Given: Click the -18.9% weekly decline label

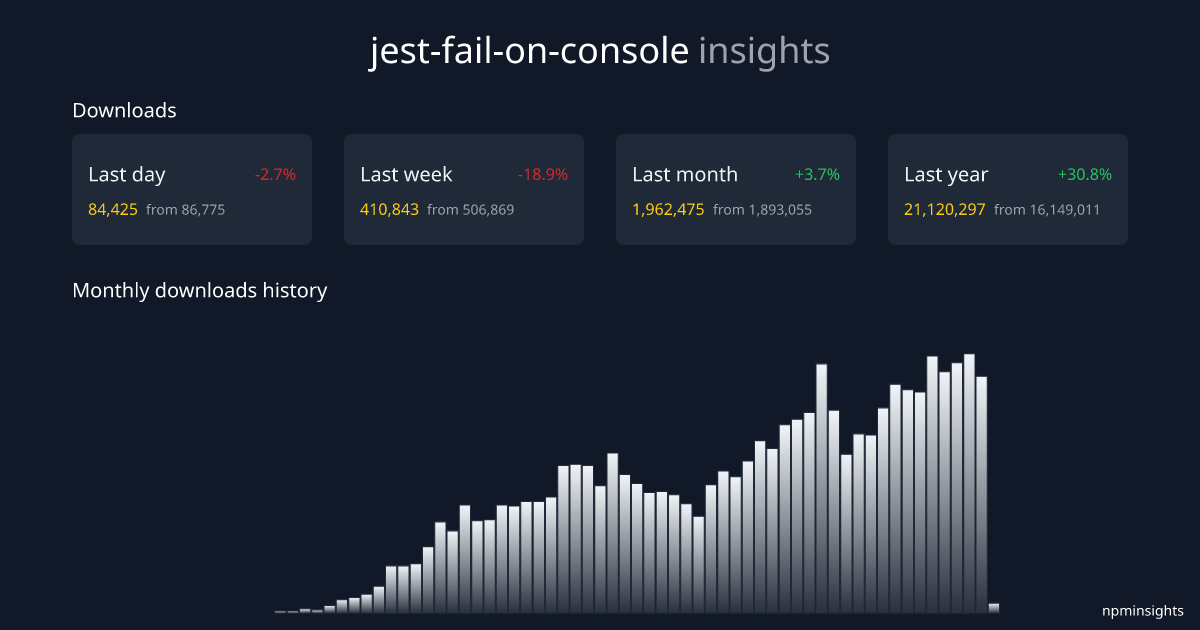Looking at the screenshot, I should (x=544, y=173).
